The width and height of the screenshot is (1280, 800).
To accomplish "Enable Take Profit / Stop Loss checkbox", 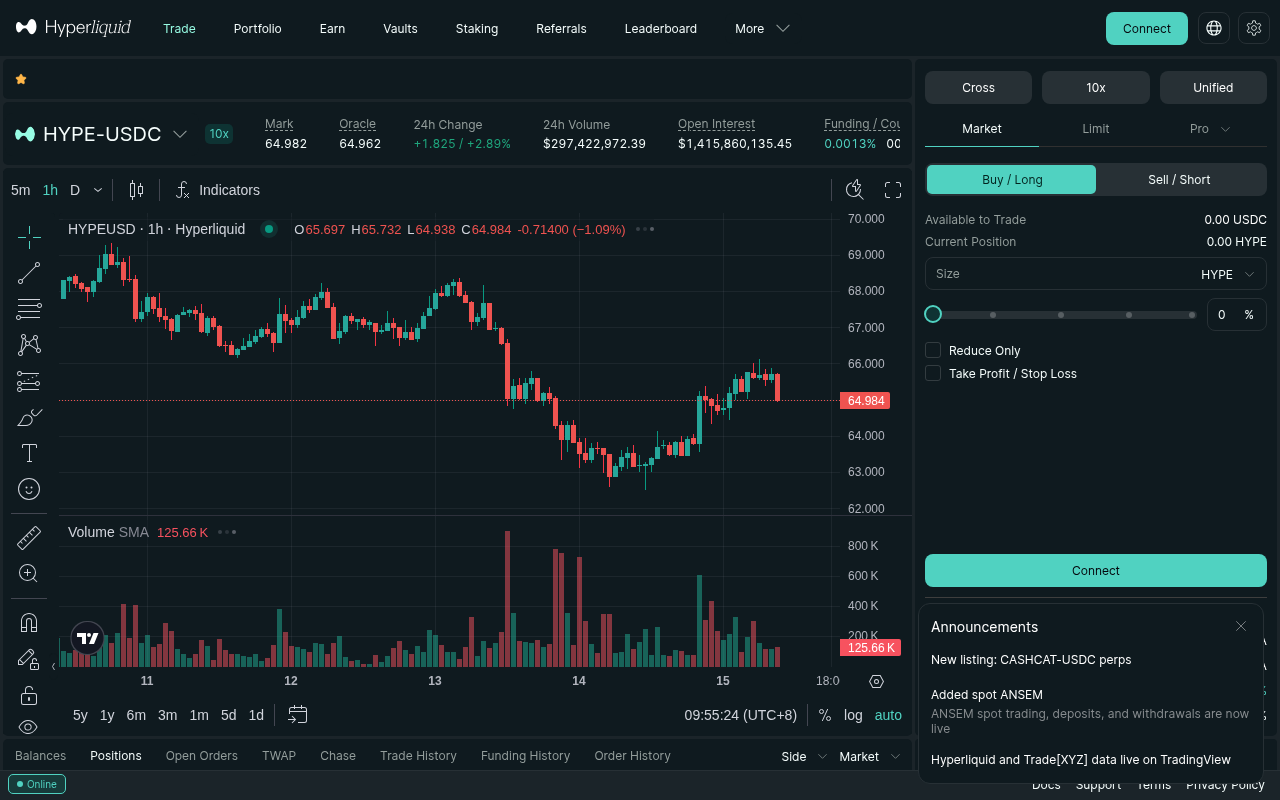I will (x=933, y=373).
